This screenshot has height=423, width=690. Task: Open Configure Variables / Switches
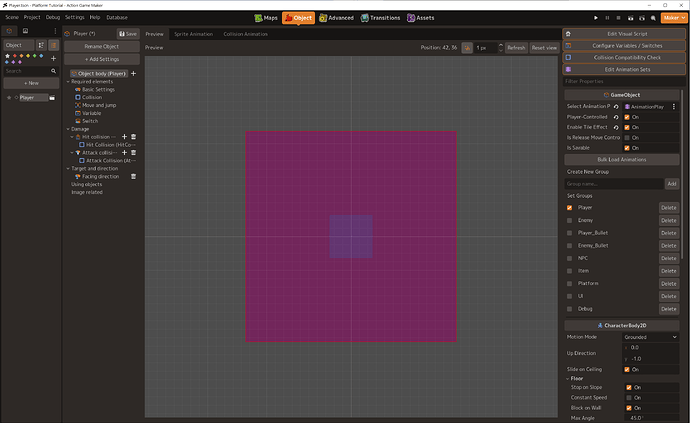(x=624, y=46)
